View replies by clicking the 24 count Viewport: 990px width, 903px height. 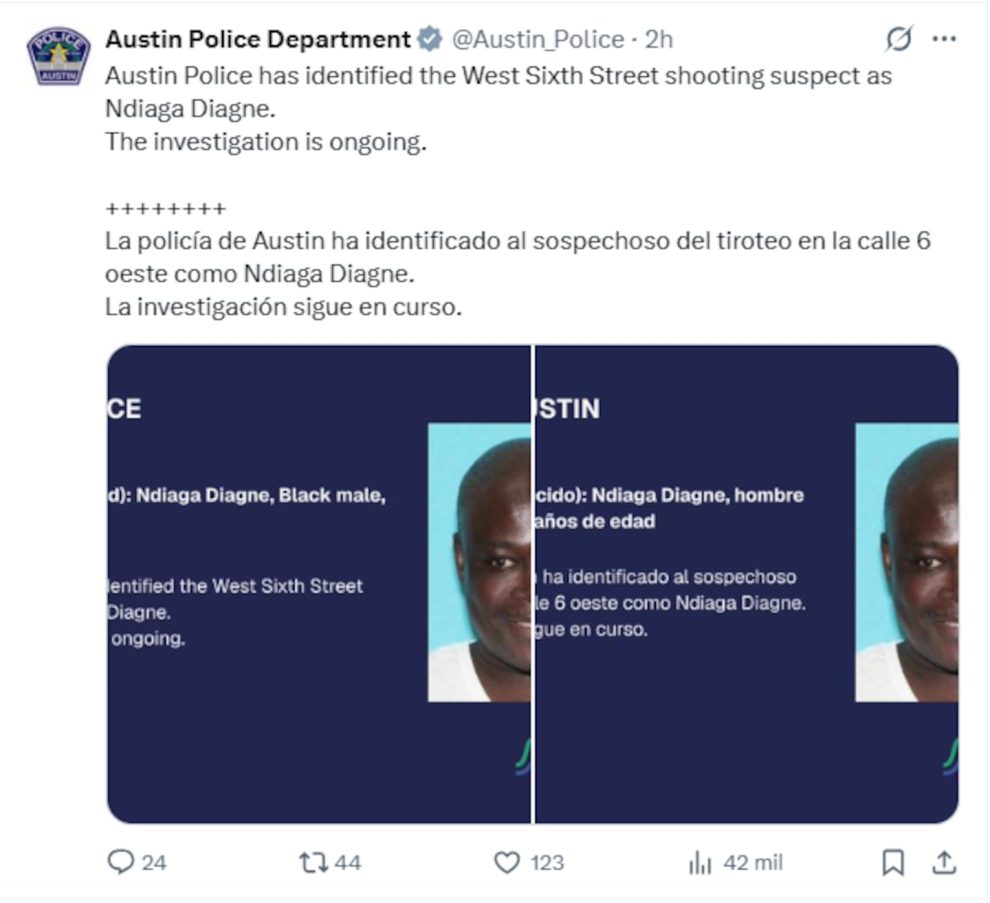152,861
